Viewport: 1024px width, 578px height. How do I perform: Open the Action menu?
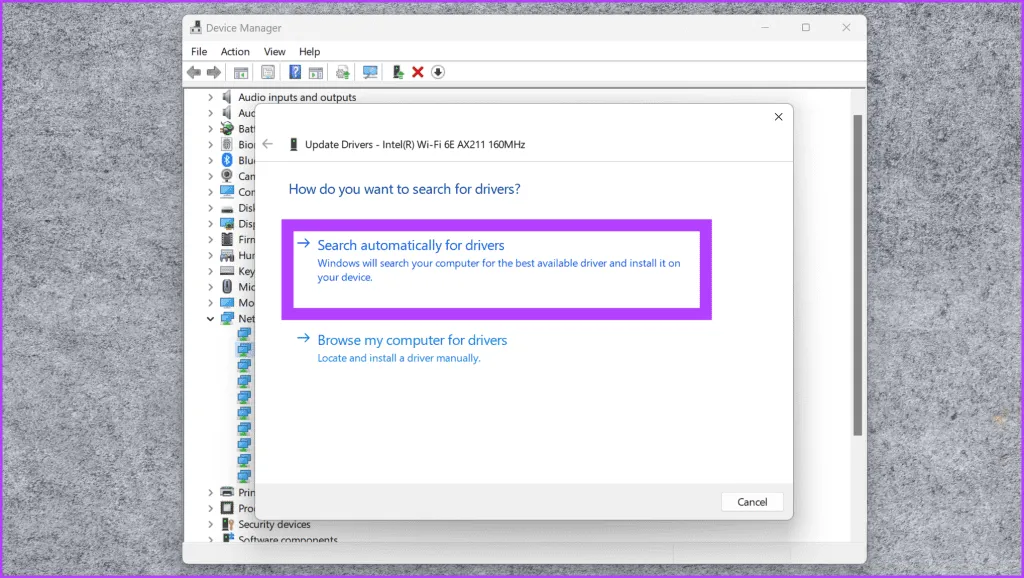(x=235, y=51)
